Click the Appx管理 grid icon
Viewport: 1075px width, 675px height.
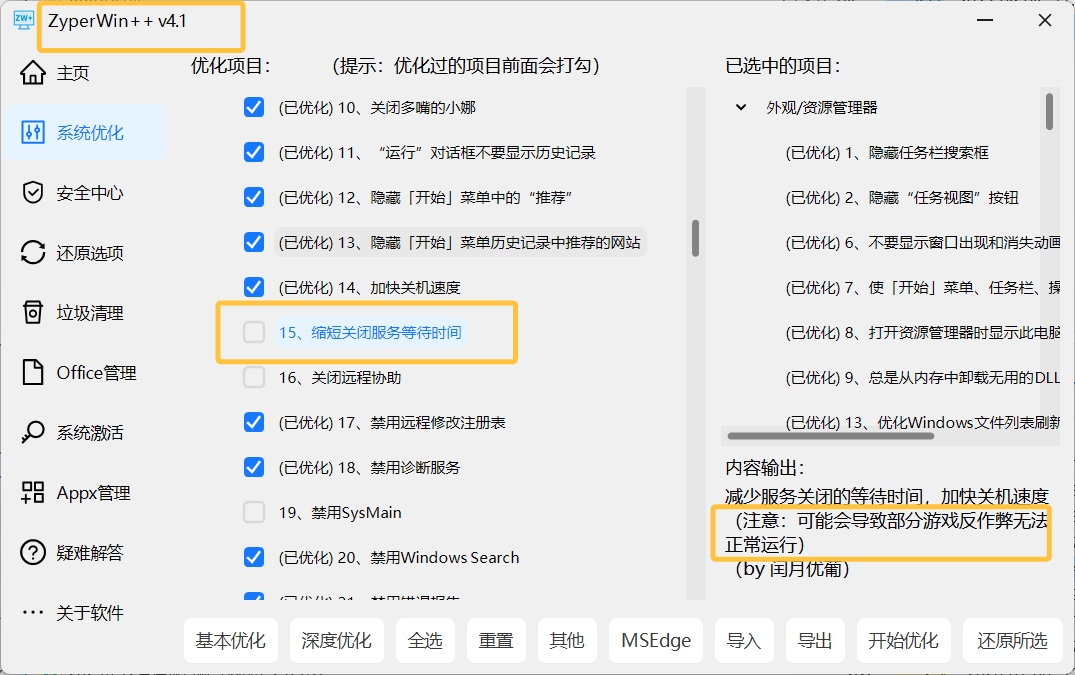[33, 493]
